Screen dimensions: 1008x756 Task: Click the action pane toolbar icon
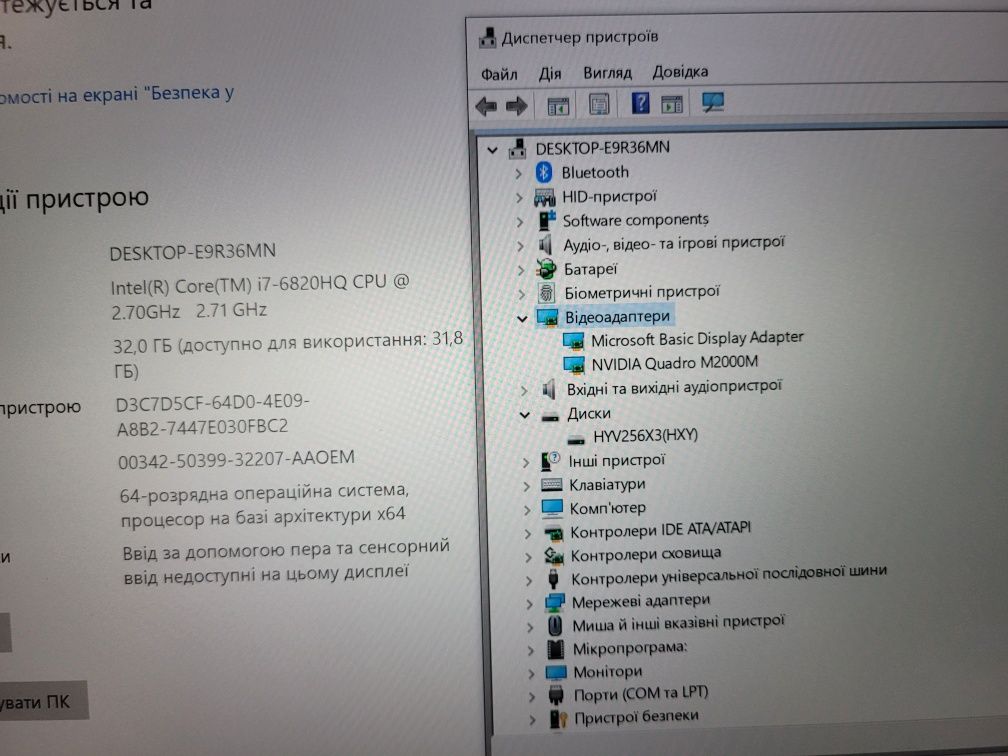[x=672, y=104]
